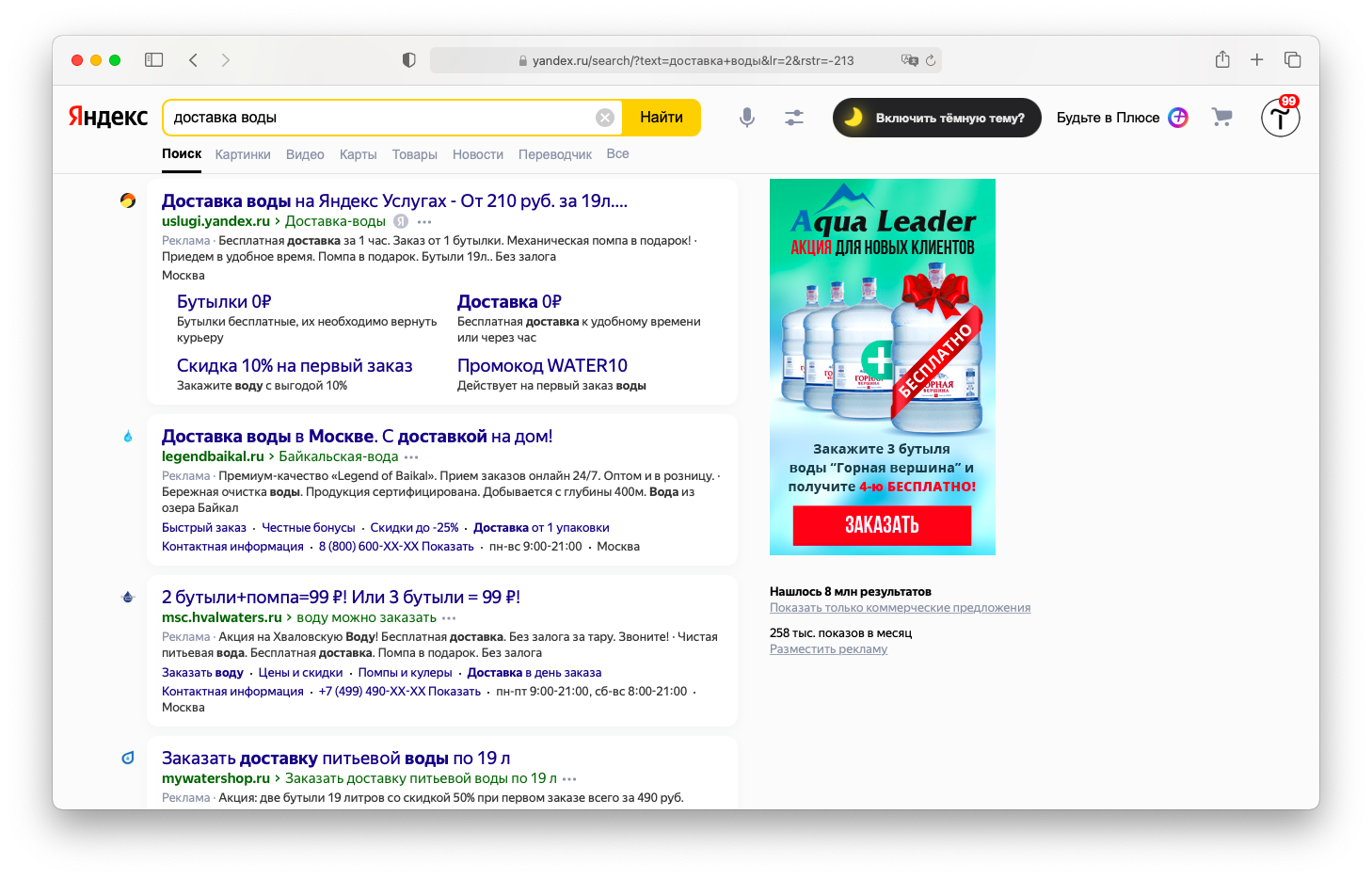Image resolution: width=1372 pixels, height=879 pixels.
Task: Open the shopping cart icon
Action: 1221,117
